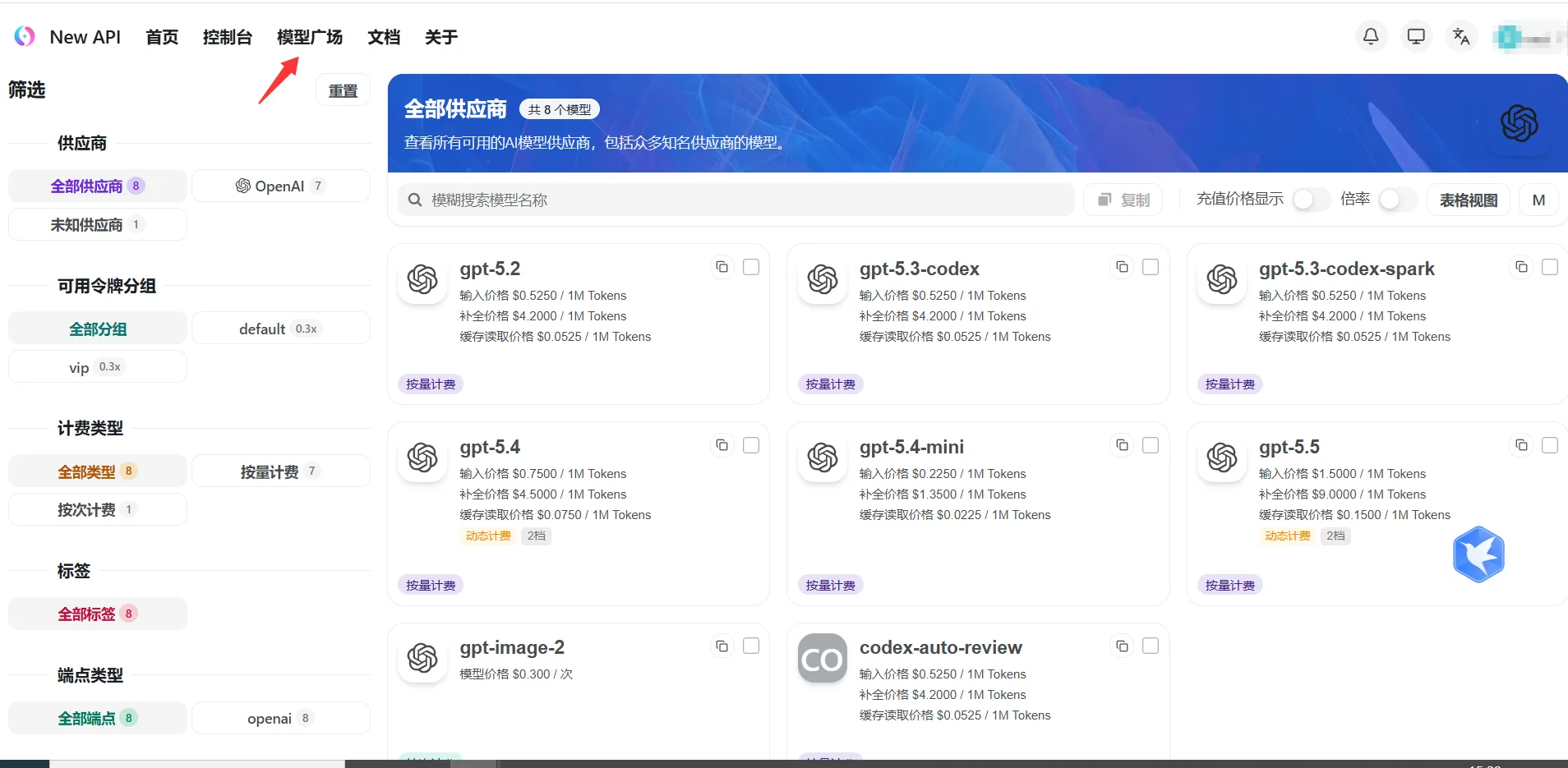This screenshot has width=1568, height=768.
Task: Select the default token group
Action: [281, 329]
